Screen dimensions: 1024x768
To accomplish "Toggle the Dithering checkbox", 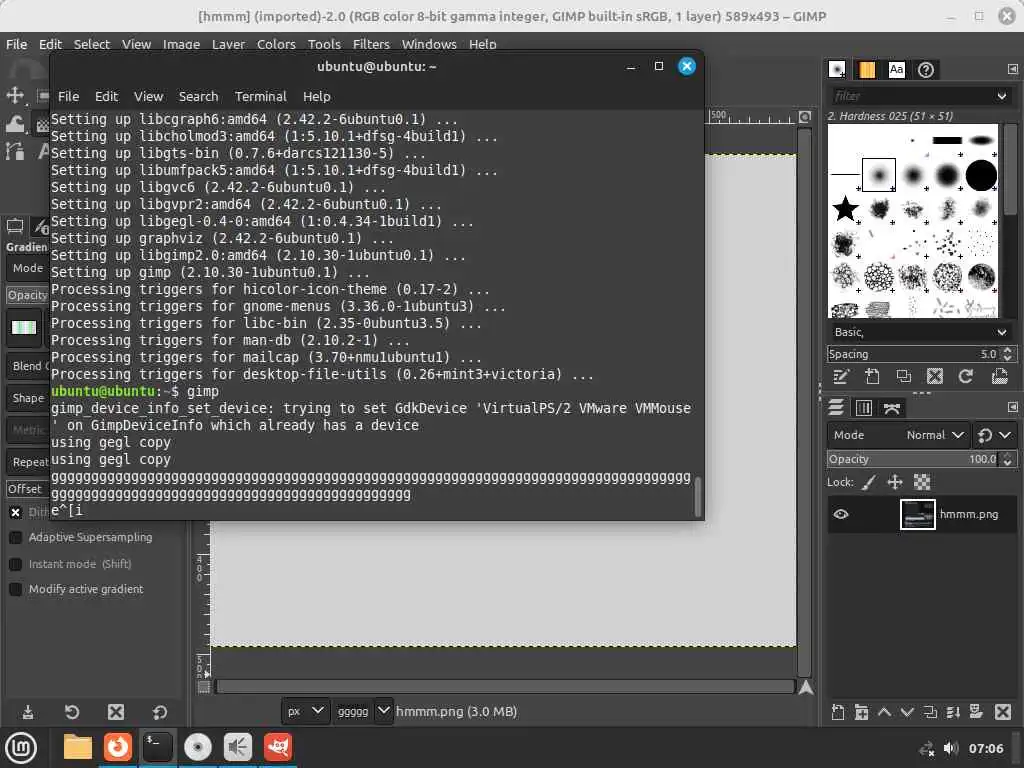I will (16, 512).
